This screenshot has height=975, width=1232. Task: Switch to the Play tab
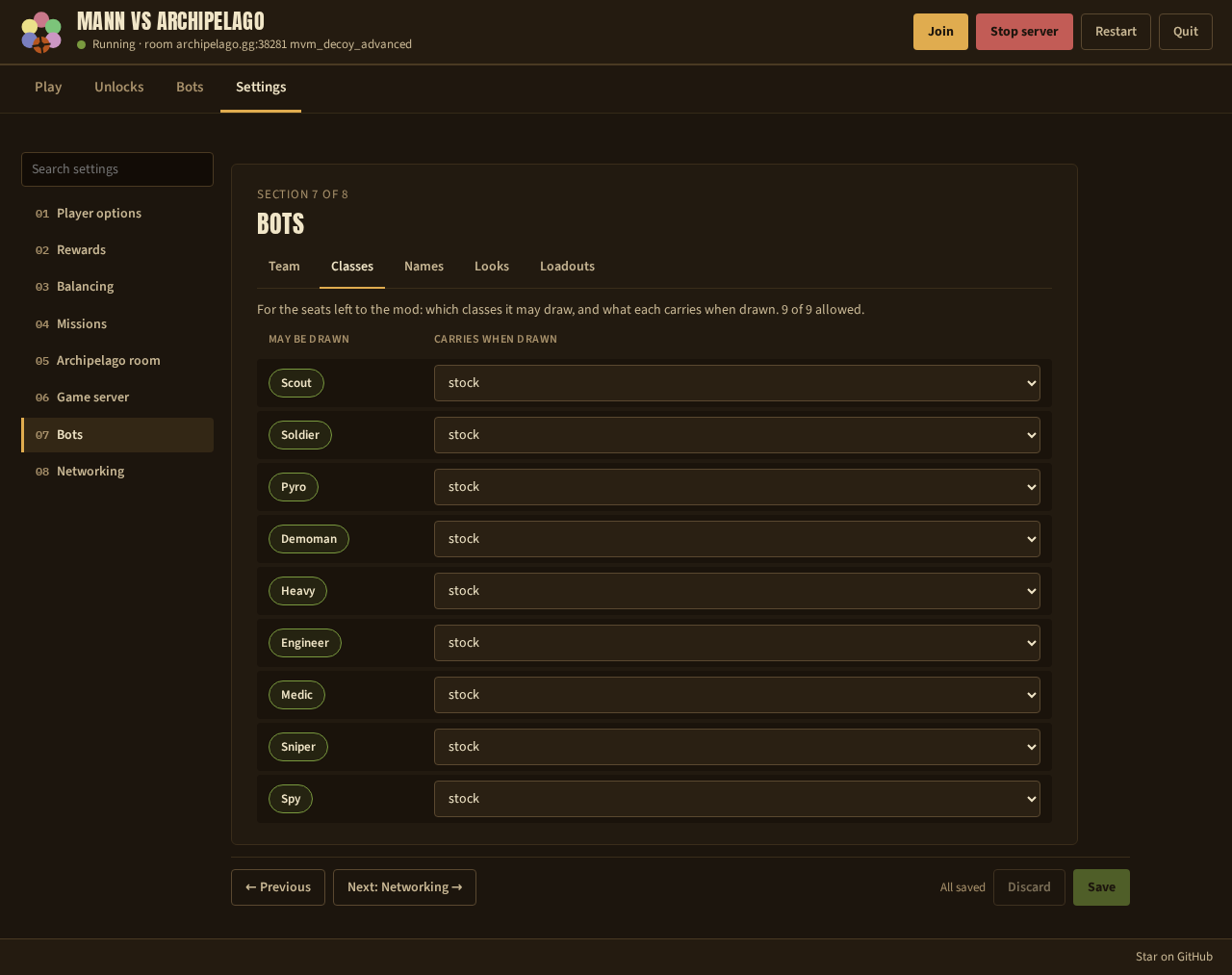coord(48,88)
